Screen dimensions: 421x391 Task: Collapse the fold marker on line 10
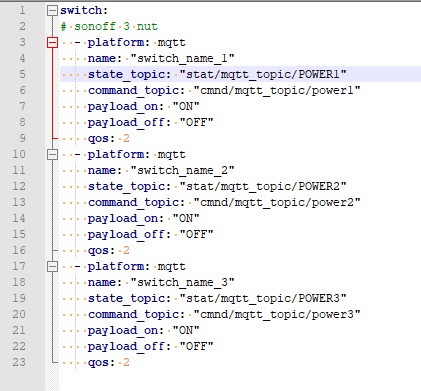[52, 155]
